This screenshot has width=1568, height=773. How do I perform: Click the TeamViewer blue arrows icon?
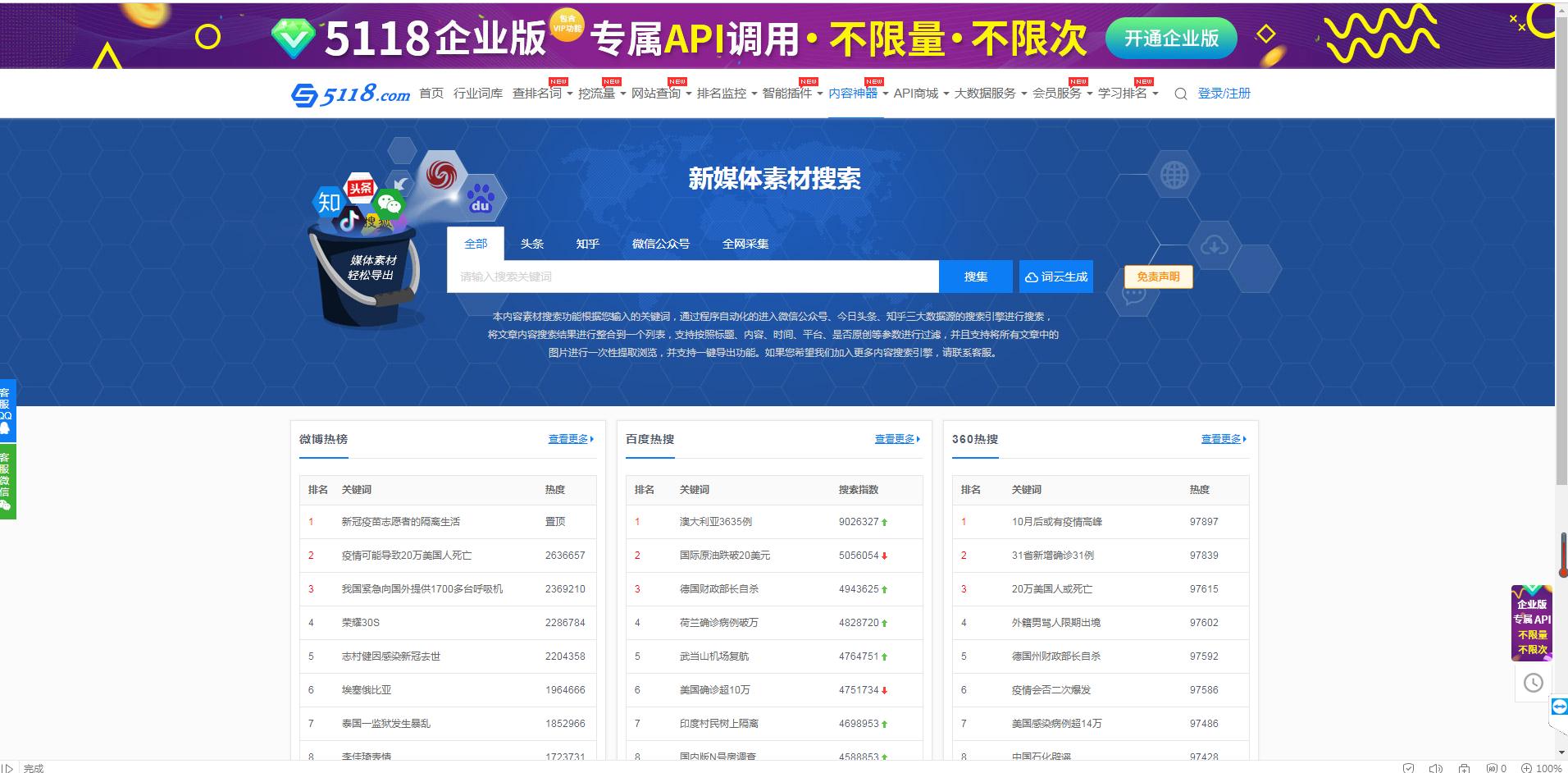[1559, 707]
